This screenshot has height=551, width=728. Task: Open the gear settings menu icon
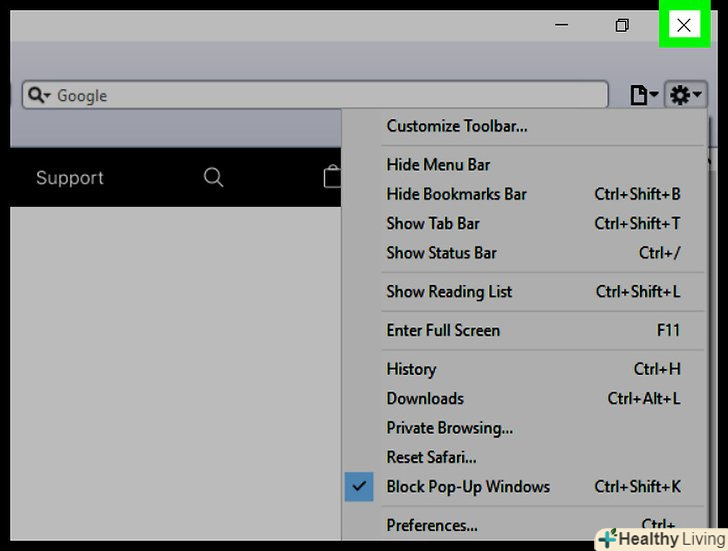[685, 95]
